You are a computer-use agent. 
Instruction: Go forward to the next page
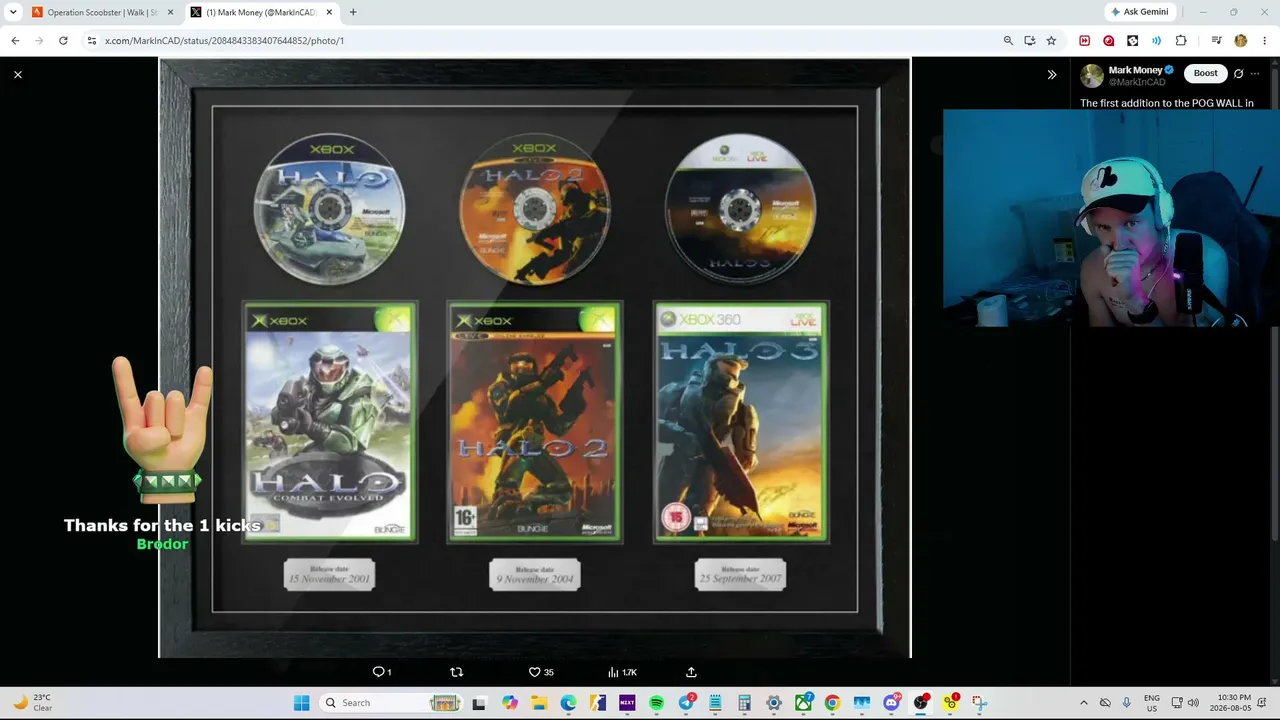[x=39, y=41]
